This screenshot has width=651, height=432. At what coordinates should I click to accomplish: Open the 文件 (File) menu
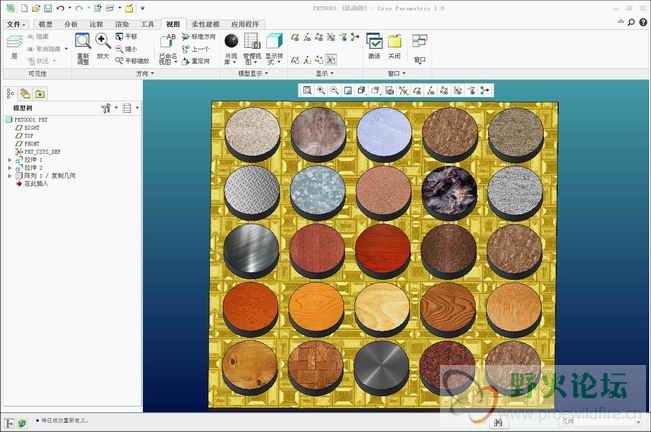tap(16, 24)
